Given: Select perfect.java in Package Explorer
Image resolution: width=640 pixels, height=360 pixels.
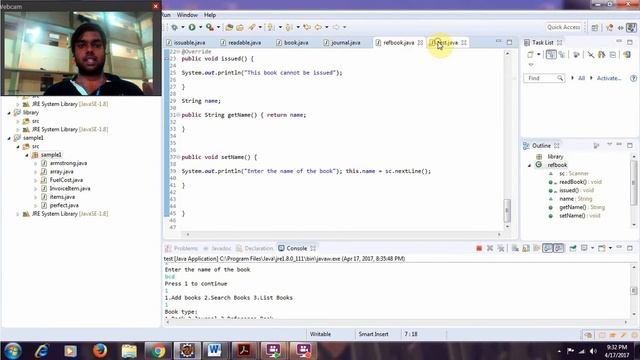Looking at the screenshot, I should [x=64, y=205].
